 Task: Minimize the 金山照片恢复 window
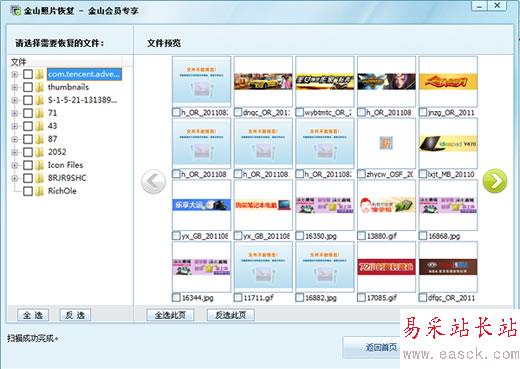[x=479, y=6]
